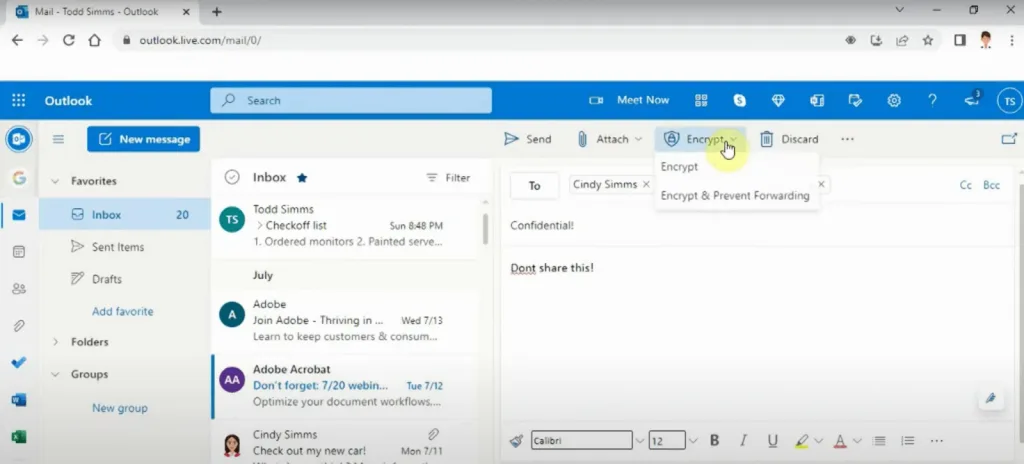Toggle Bold formatting in compose toolbar
This screenshot has height=464, width=1024.
pyautogui.click(x=714, y=440)
